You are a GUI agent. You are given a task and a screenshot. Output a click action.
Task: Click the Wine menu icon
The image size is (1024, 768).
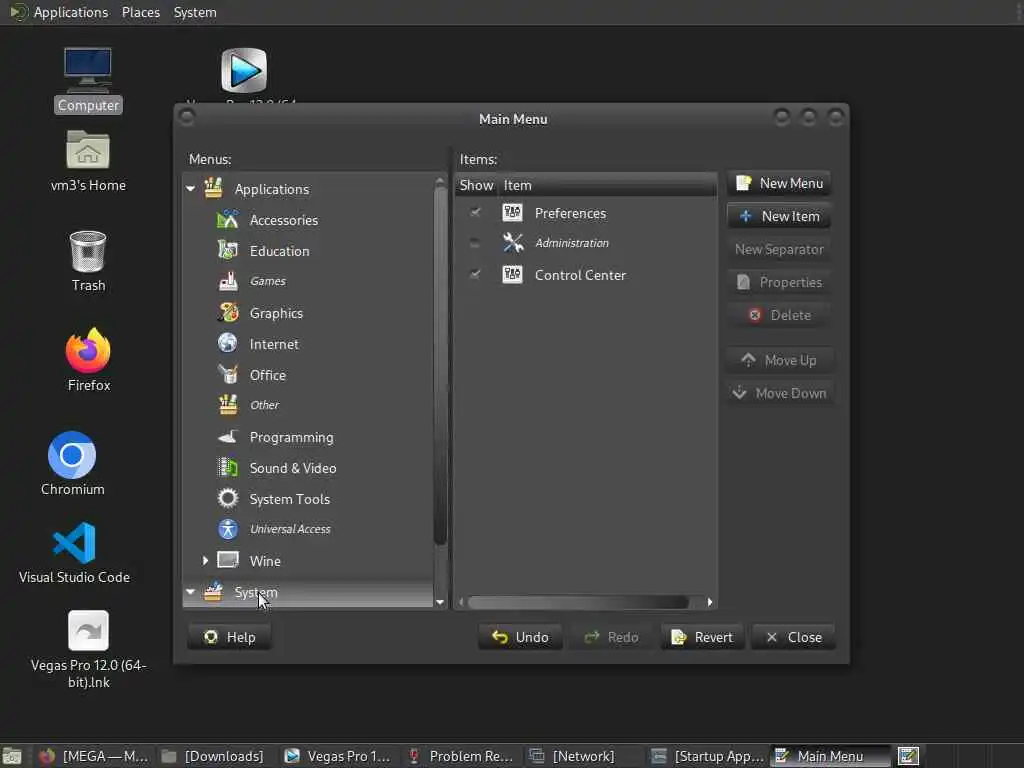click(228, 560)
